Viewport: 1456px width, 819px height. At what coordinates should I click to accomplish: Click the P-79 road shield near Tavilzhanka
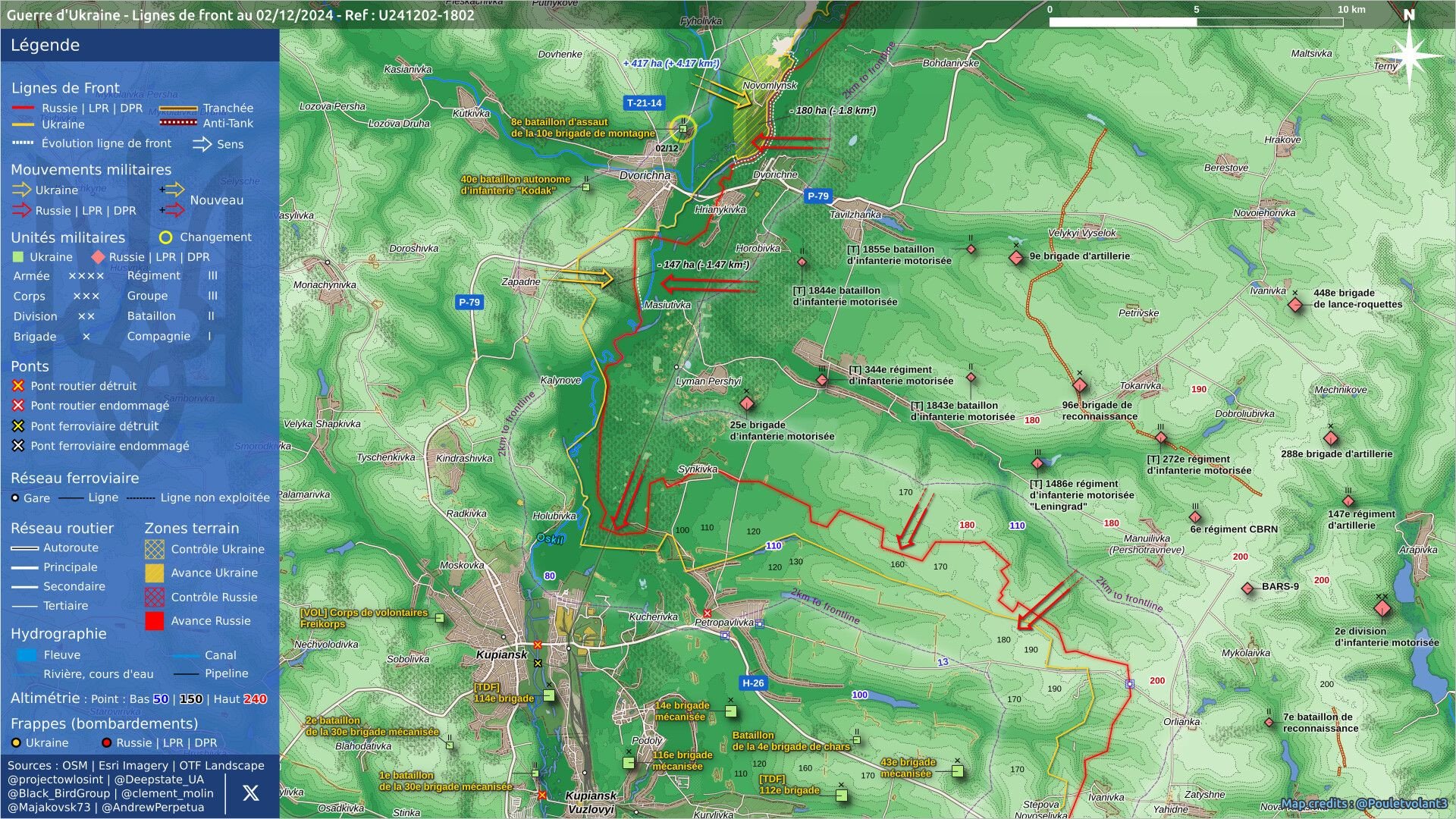[x=817, y=196]
